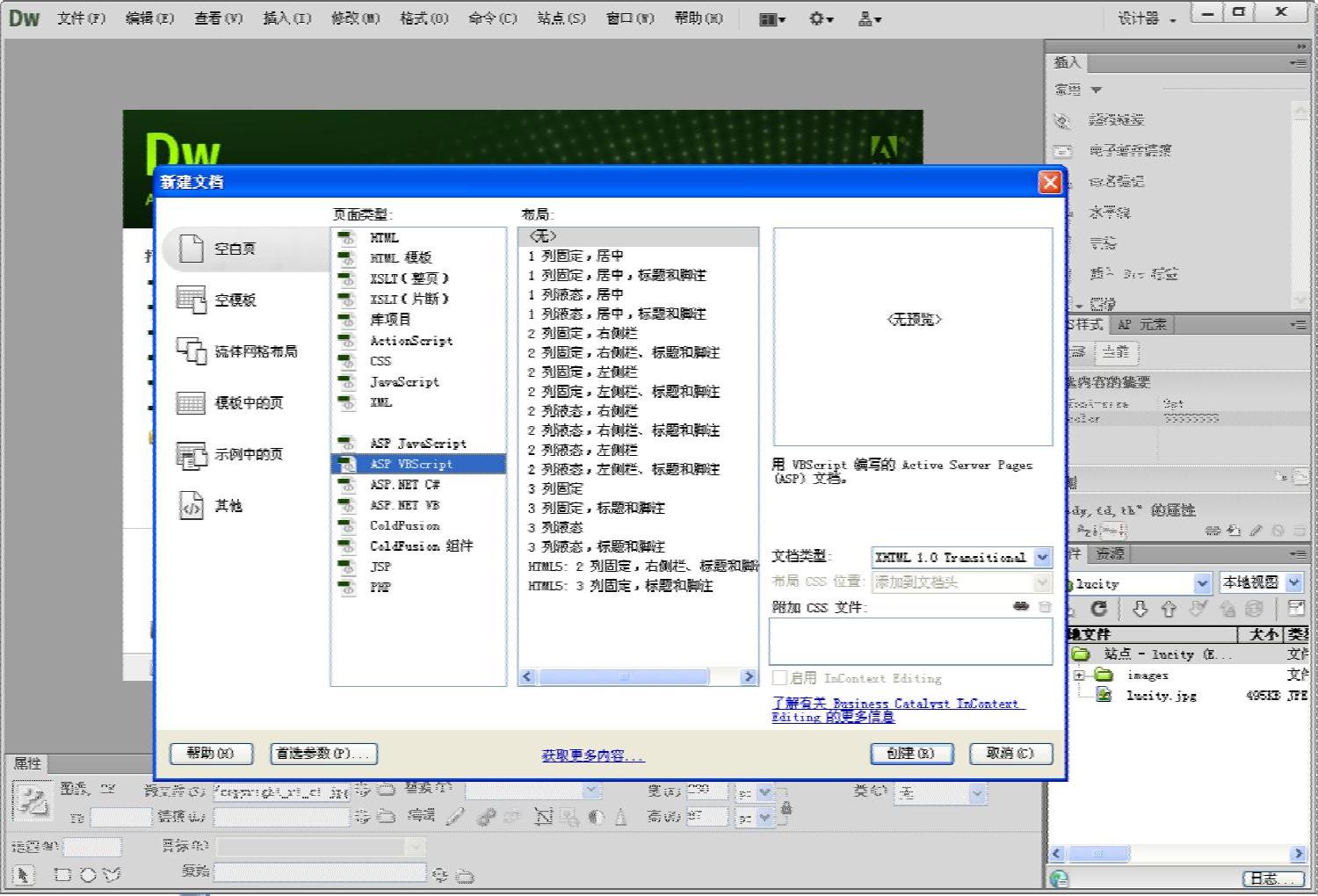Viewport: 1318px width, 896px height.
Task: Select PHP in the page type list
Action: click(x=380, y=587)
